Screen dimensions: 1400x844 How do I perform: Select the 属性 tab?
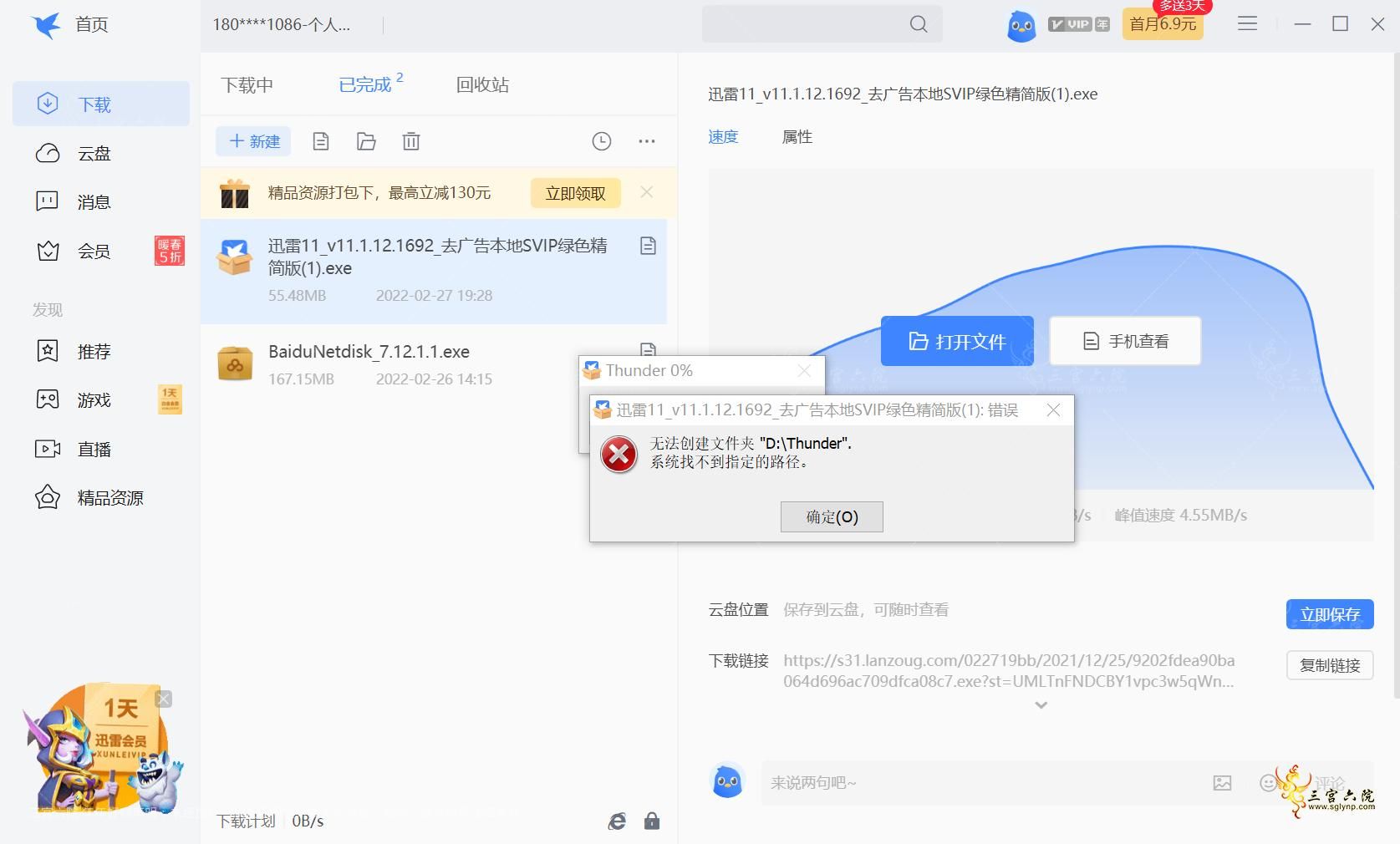[797, 136]
